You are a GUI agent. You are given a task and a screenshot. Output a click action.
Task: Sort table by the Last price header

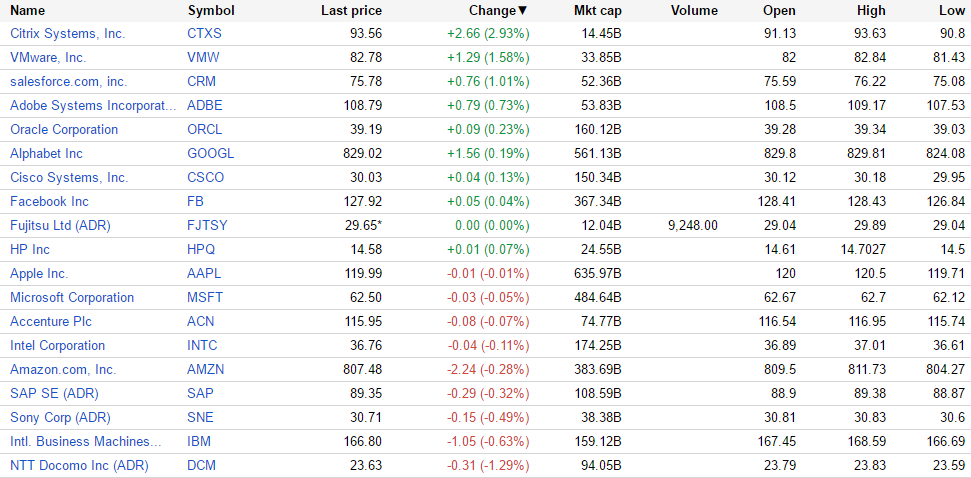[x=351, y=11]
